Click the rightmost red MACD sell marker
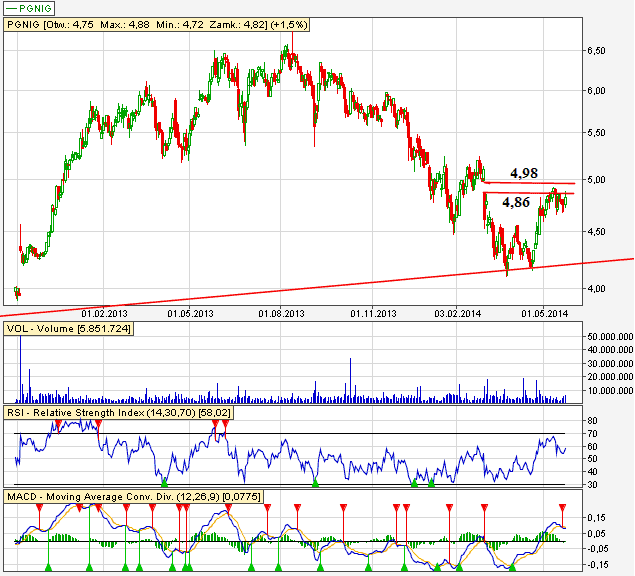 562,509
